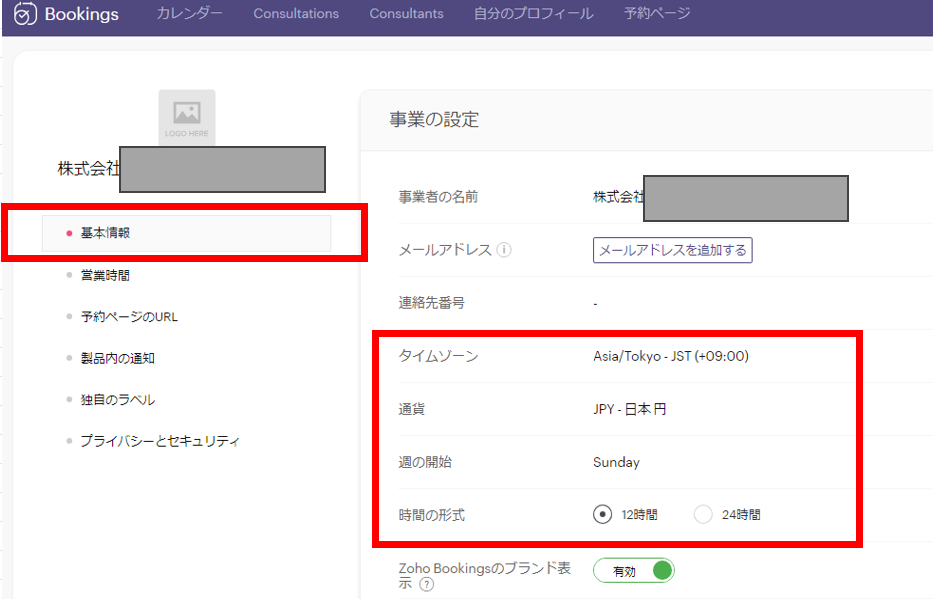
Task: Click the Bookings brand name text
Action: click(82, 14)
